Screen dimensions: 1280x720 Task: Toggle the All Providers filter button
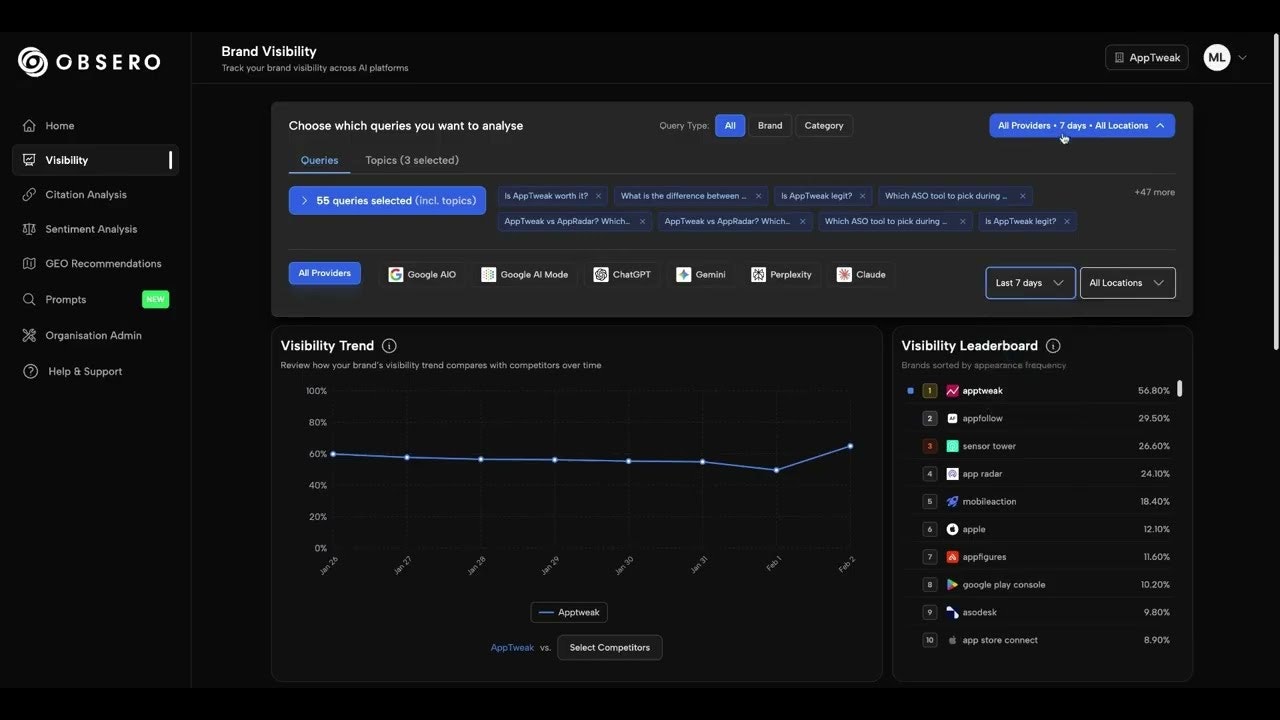[x=325, y=273]
